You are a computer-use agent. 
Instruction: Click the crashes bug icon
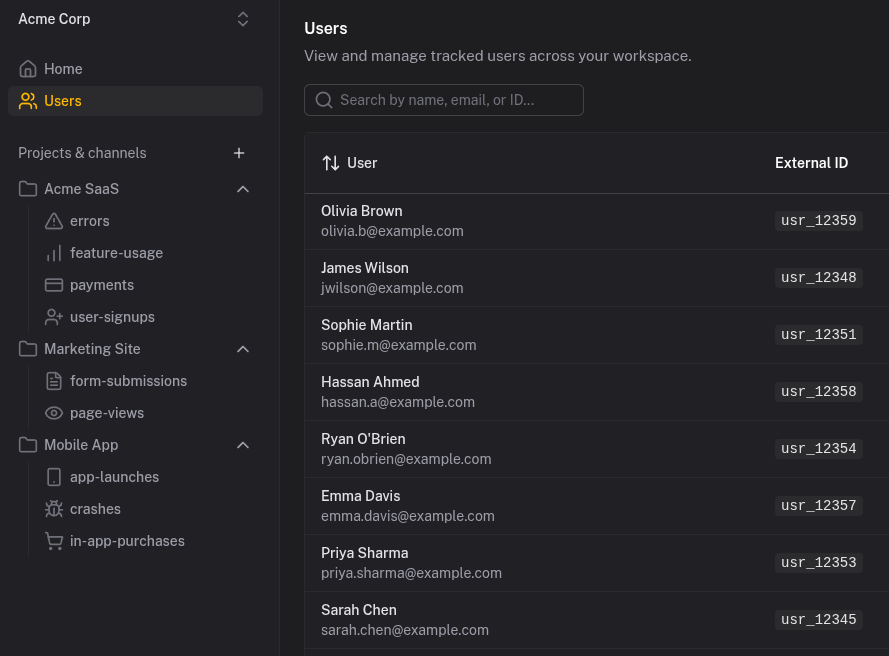54,509
